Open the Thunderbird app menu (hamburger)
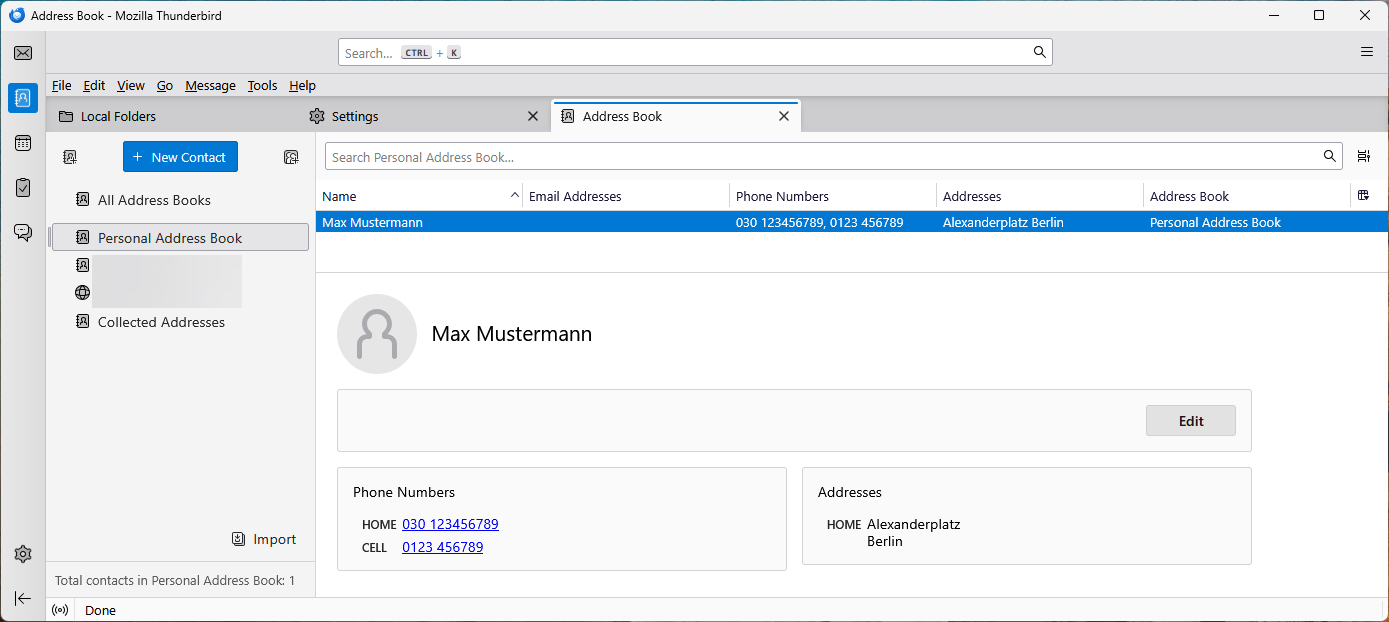The height and width of the screenshot is (622, 1389). click(1366, 52)
